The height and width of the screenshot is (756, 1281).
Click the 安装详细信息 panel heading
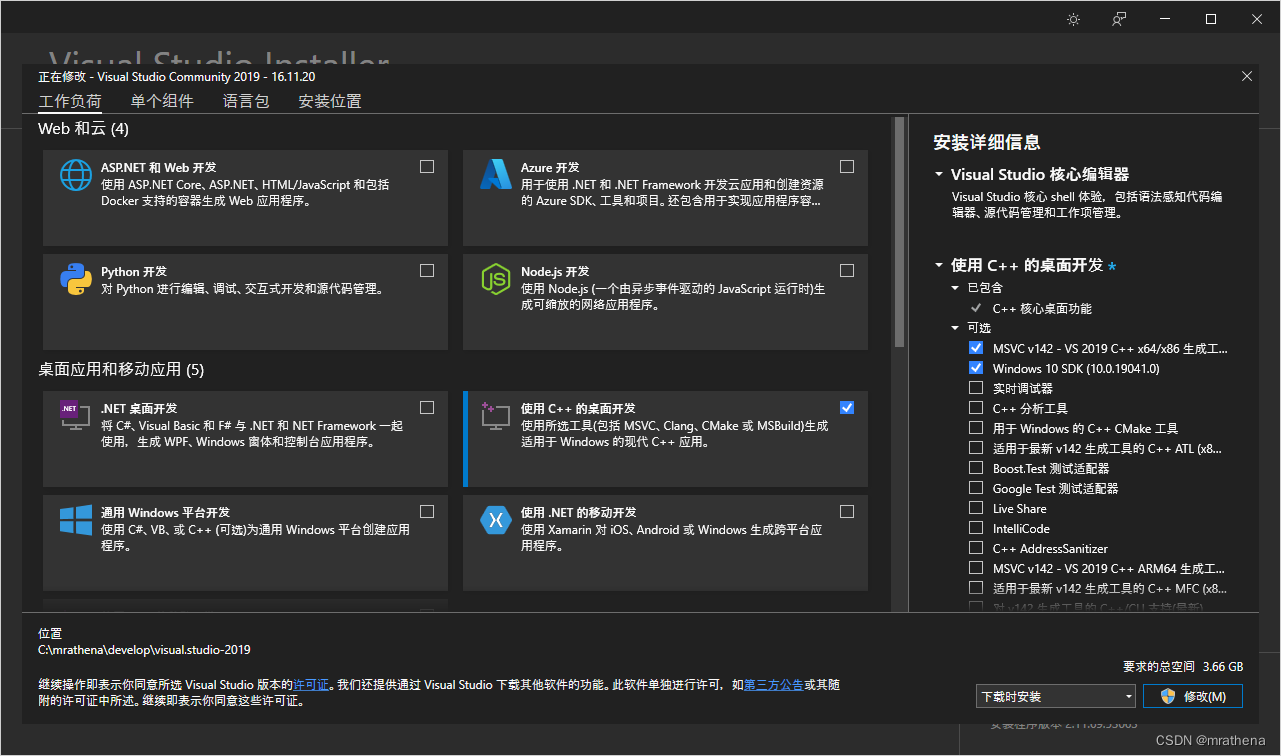point(986,142)
